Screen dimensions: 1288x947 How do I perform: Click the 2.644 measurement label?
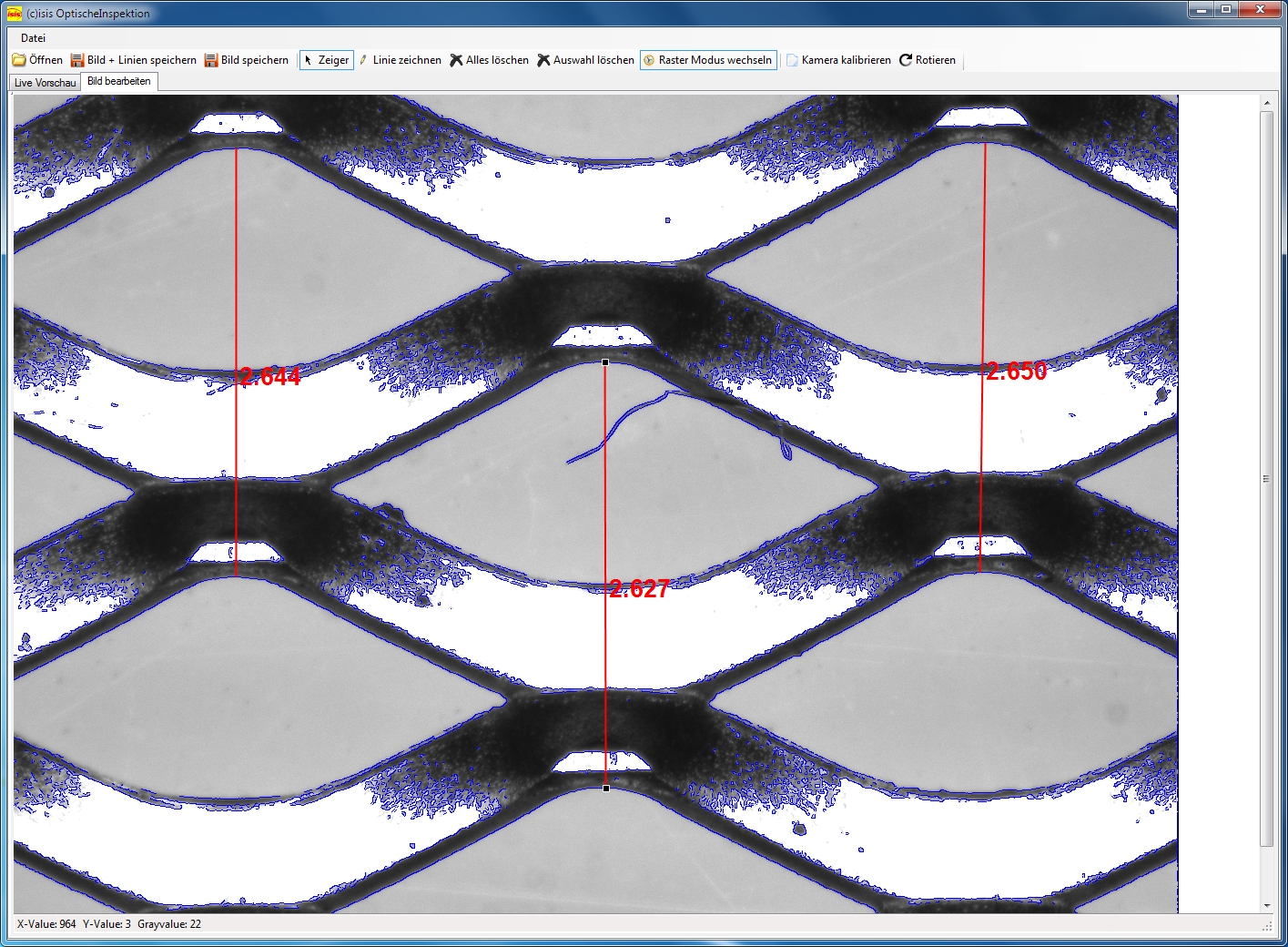click(270, 377)
